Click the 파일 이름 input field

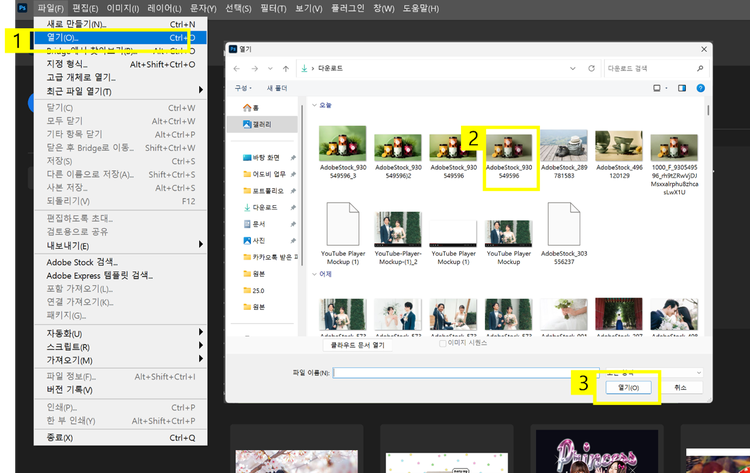(x=466, y=373)
